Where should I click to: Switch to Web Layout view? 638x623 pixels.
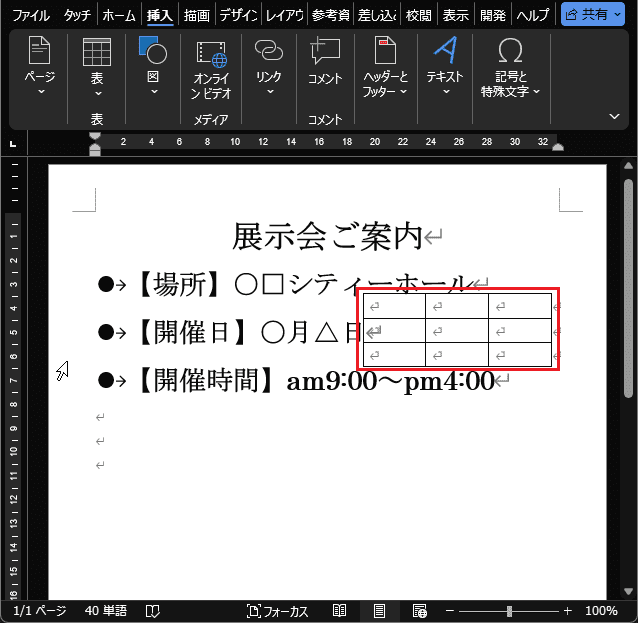click(x=420, y=610)
